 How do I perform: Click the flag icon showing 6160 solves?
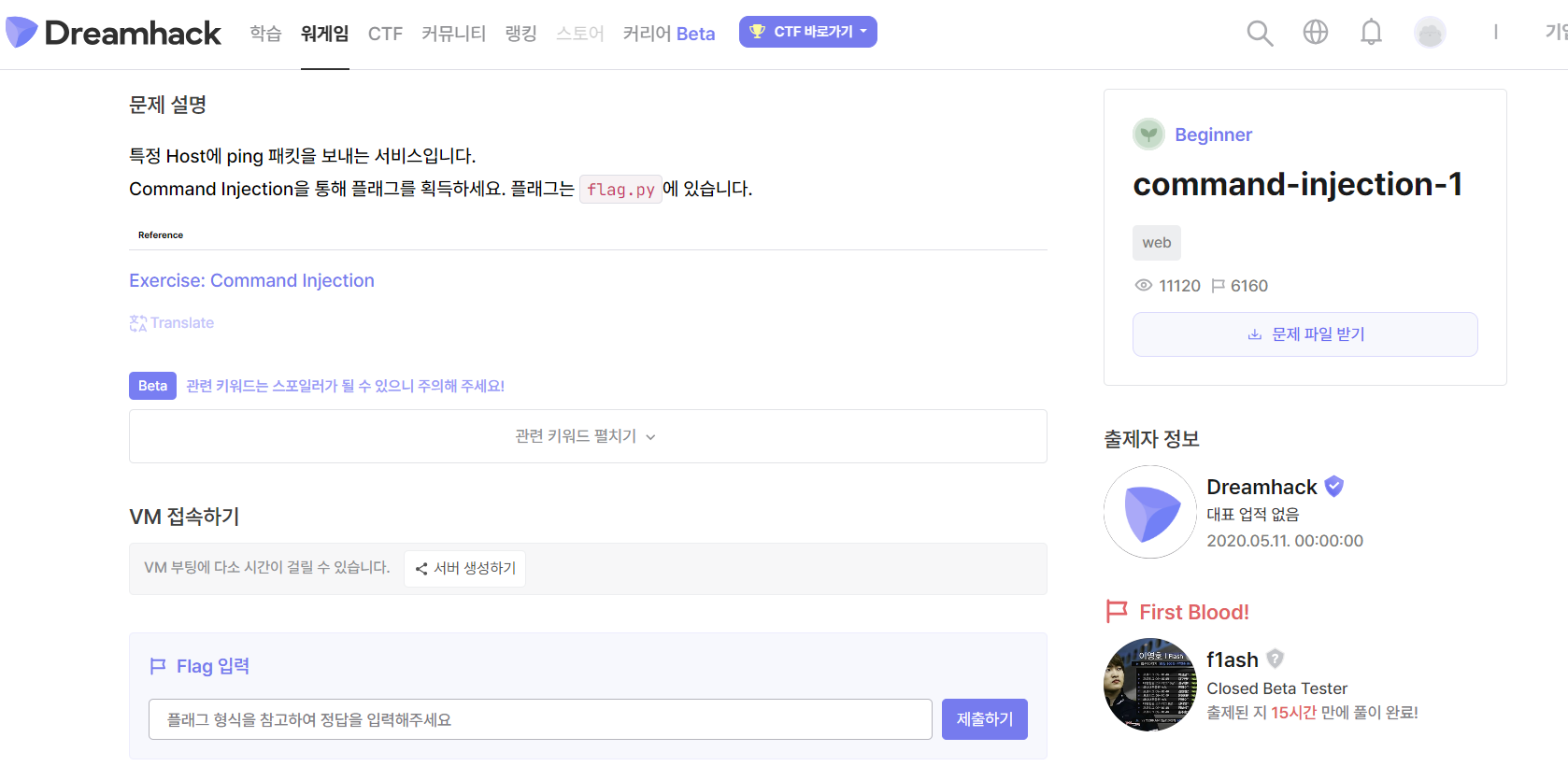coord(1219,286)
